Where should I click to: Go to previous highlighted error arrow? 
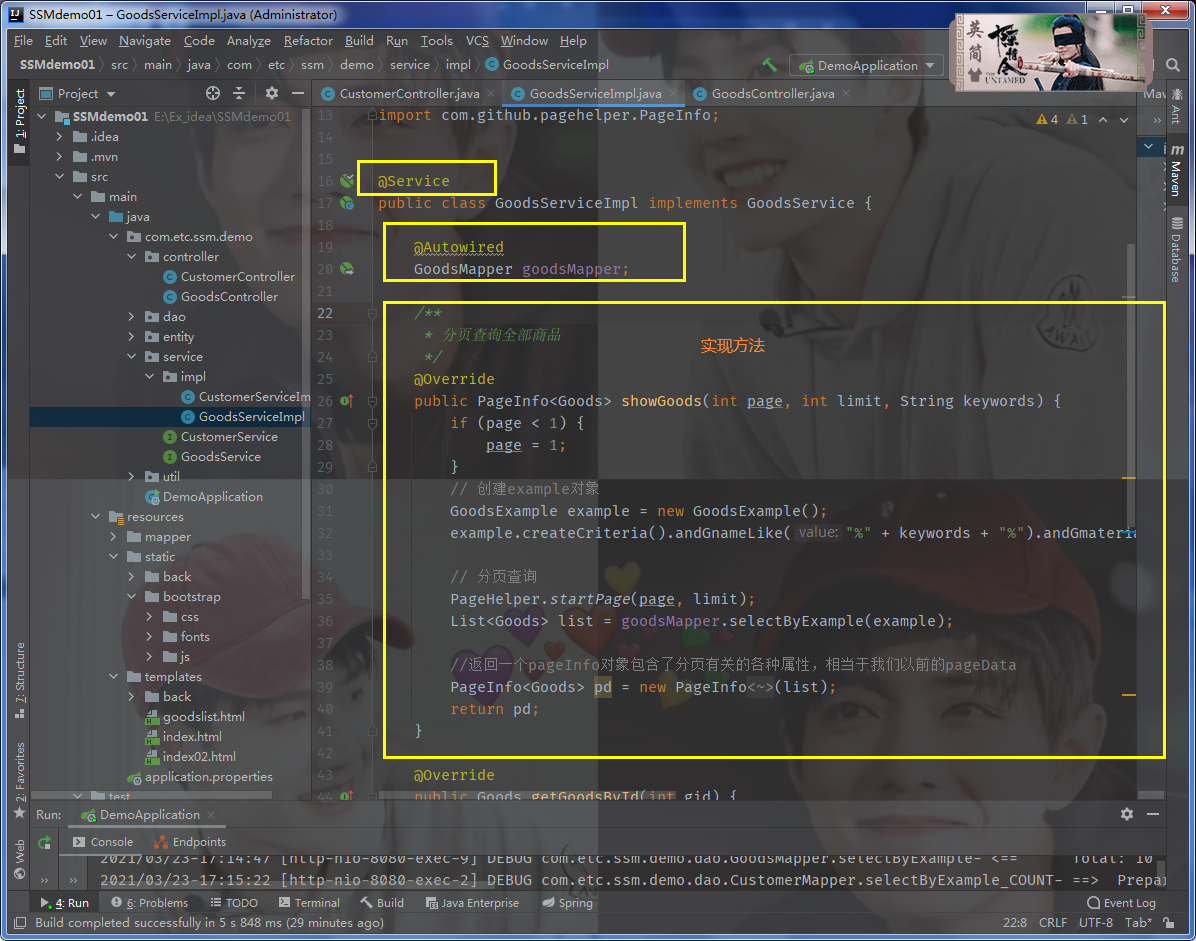(1103, 120)
